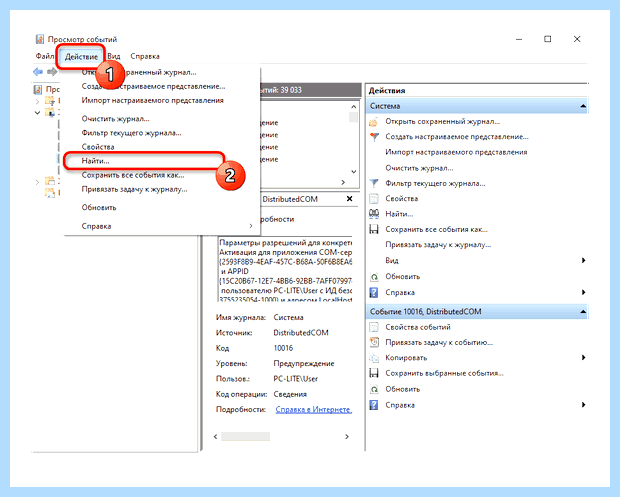Viewport: 620px width, 497px height.
Task: Click the value "Предупреждение" next to Уровень
Action: [x=304, y=363]
